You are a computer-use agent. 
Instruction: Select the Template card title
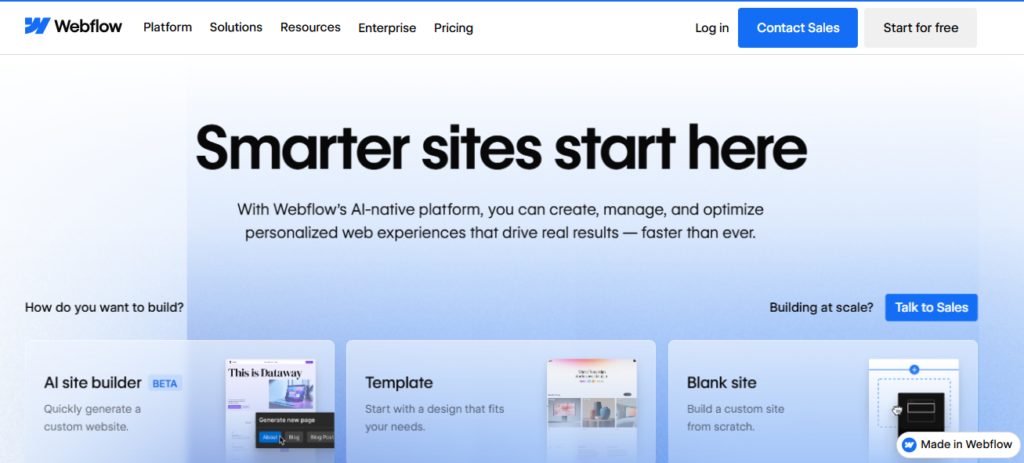tap(399, 383)
